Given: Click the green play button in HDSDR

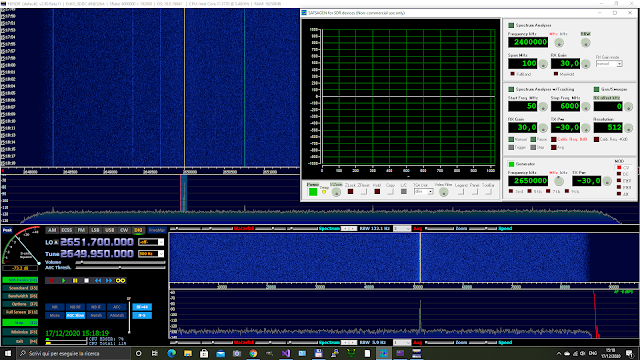Looking at the screenshot, I should coord(63,280).
